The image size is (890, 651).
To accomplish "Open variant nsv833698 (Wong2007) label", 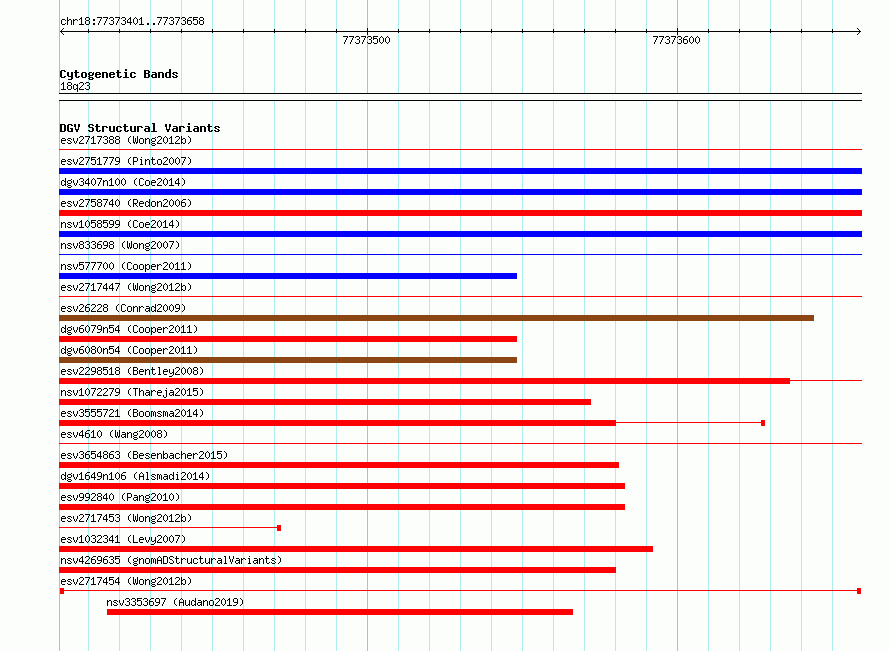I will [120, 245].
